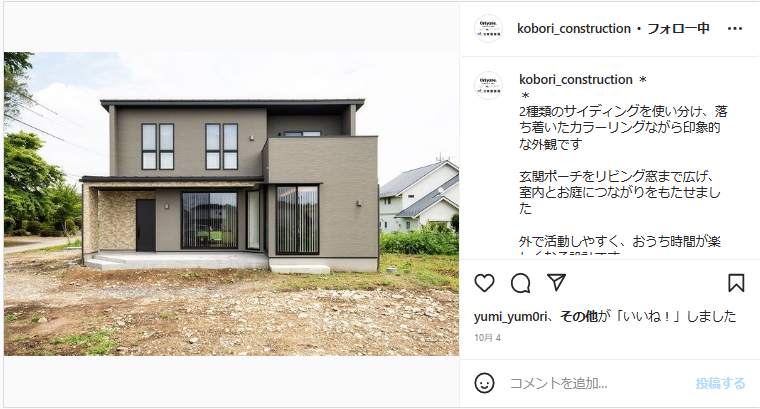This screenshot has width=760, height=409.
Task: Click the caption text about 2種類のサイディング
Action: click(623, 127)
